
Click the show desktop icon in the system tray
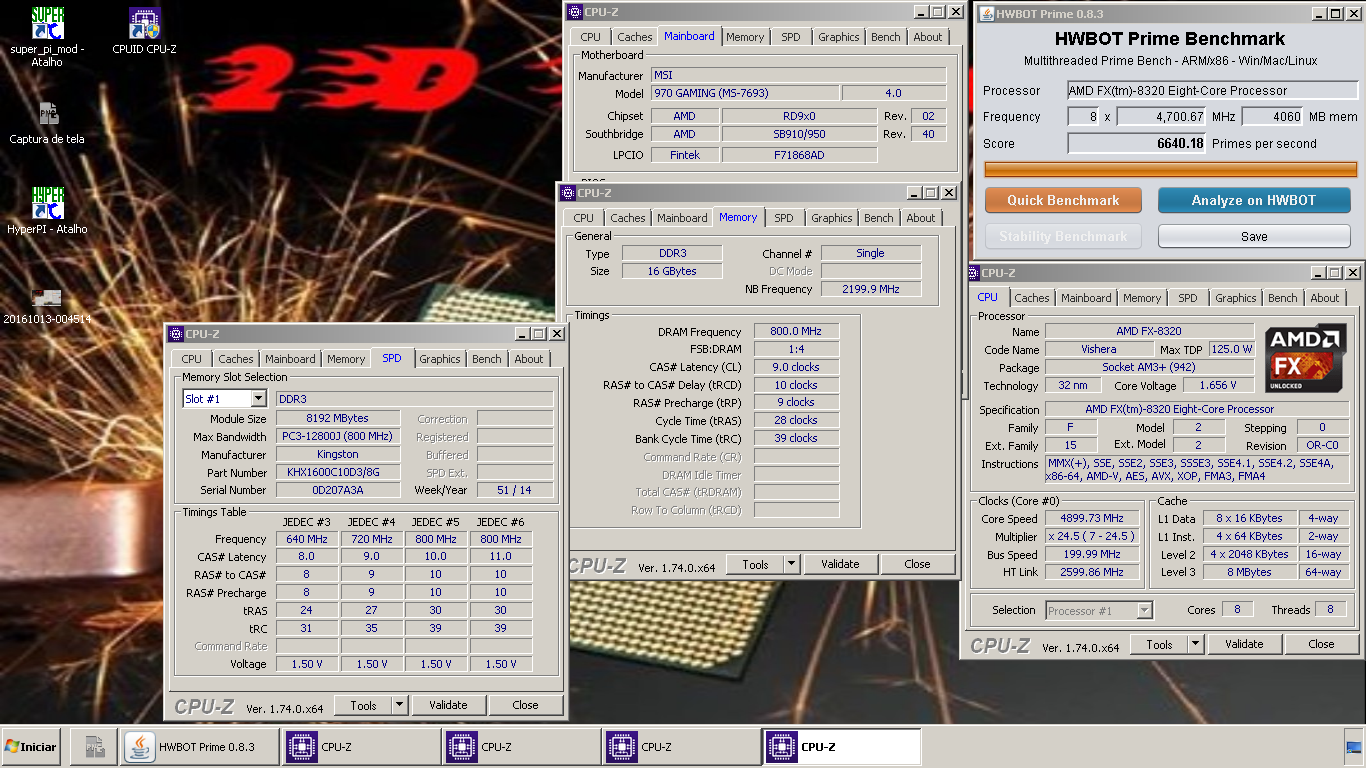click(1354, 747)
